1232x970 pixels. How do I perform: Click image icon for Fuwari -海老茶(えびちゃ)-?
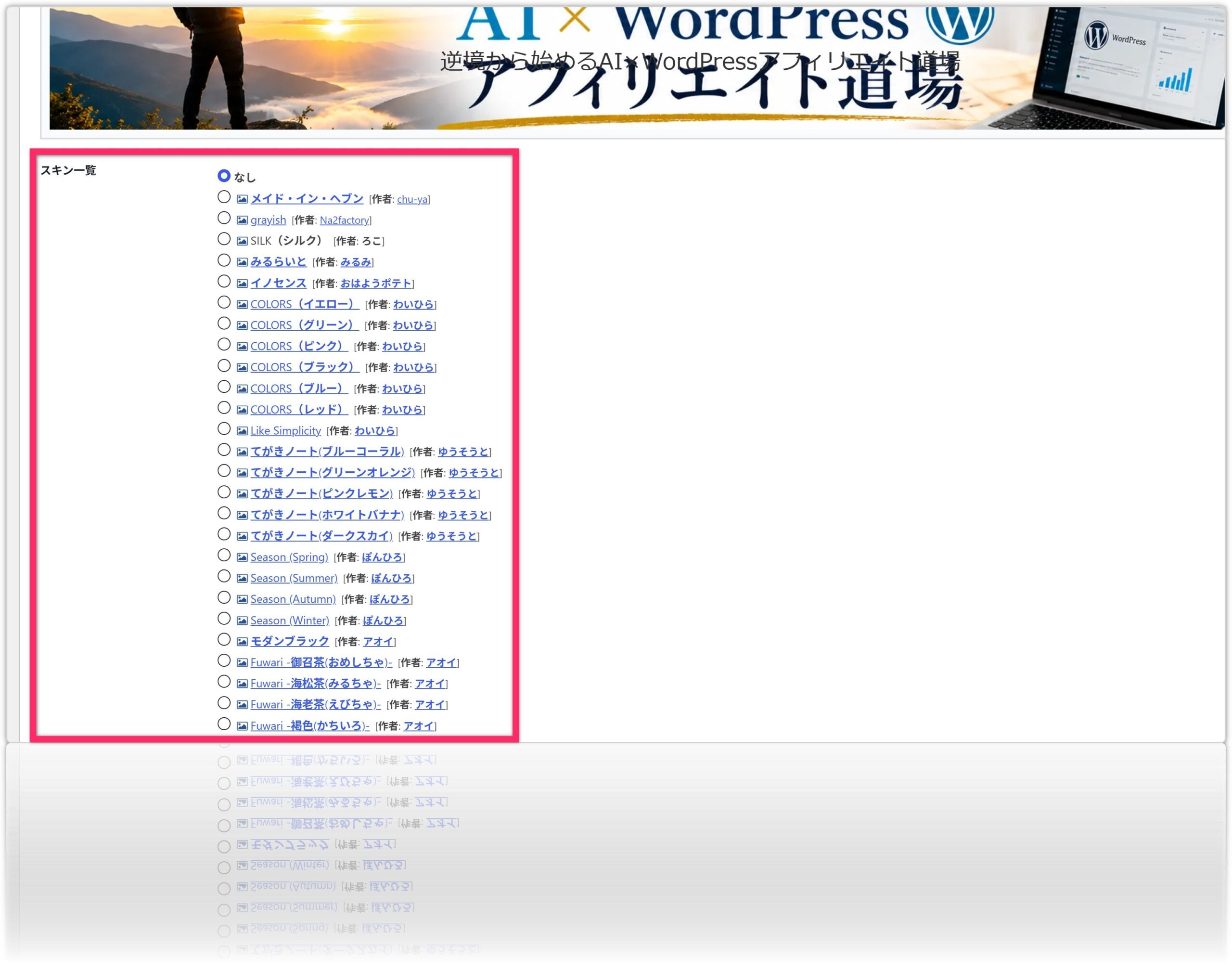pyautogui.click(x=242, y=705)
